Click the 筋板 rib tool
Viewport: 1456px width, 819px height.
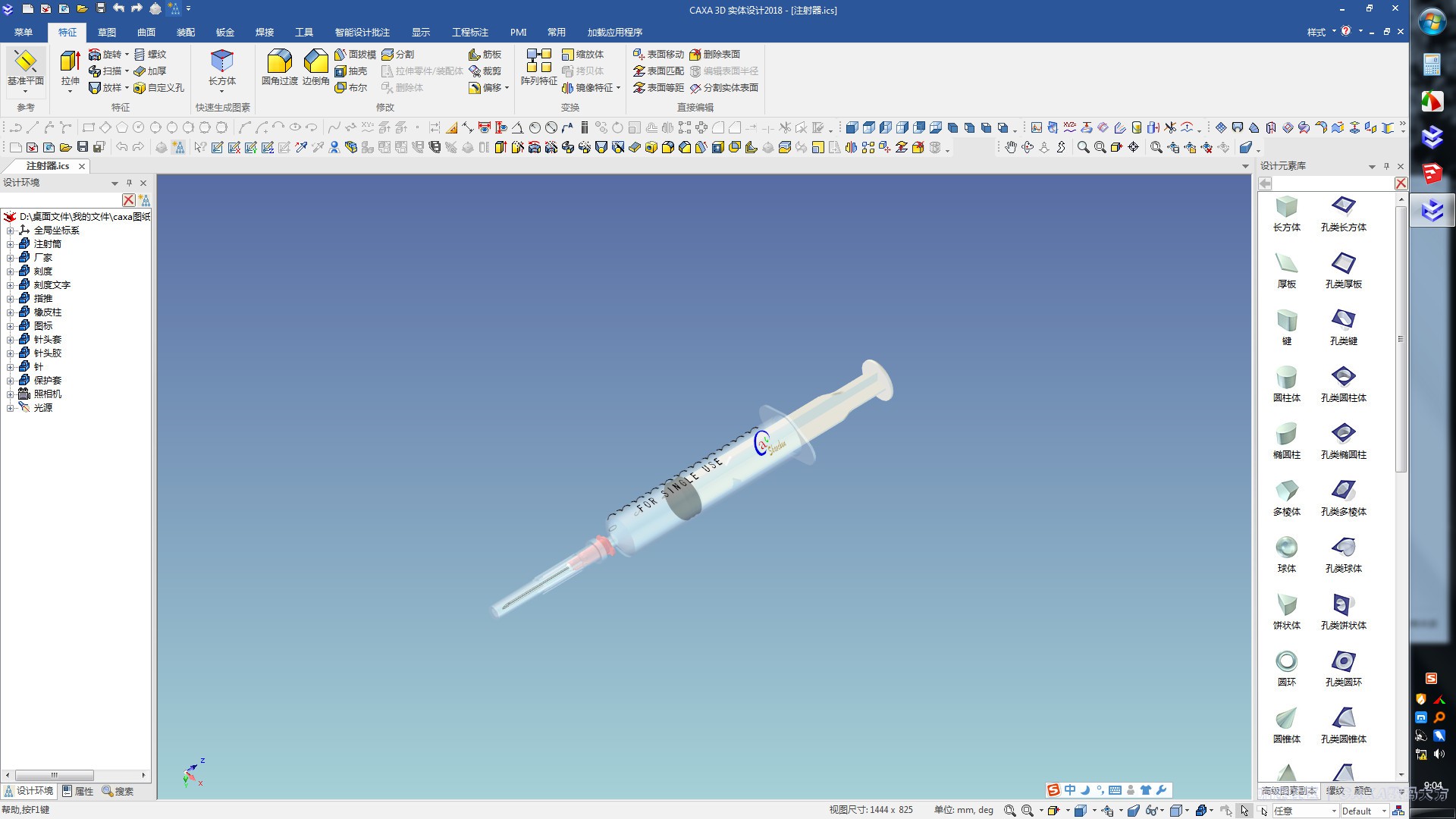(x=485, y=55)
